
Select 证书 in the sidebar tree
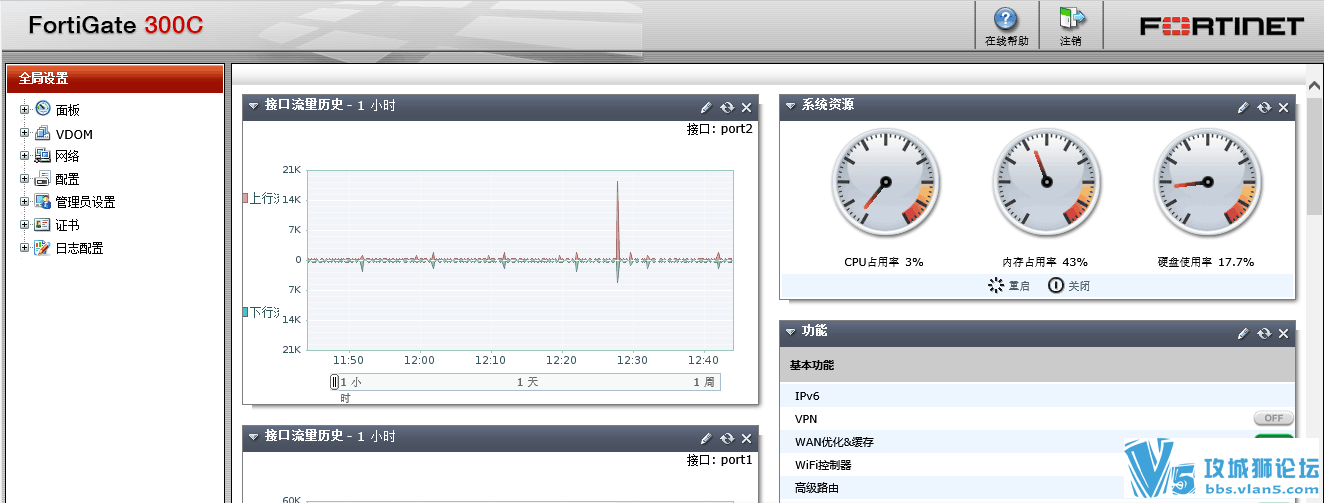[68, 225]
